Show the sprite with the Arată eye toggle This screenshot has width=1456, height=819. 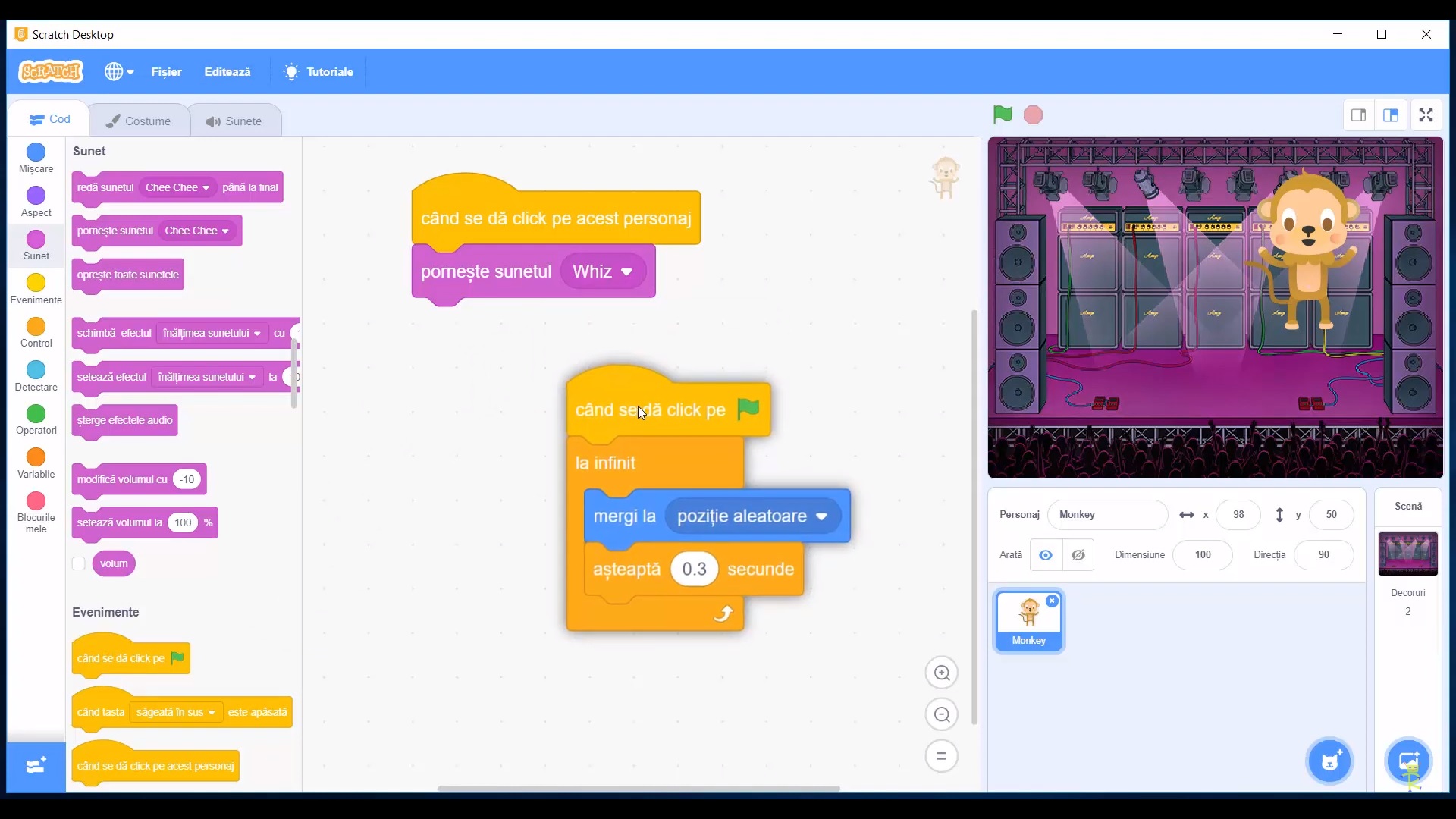[x=1046, y=554]
